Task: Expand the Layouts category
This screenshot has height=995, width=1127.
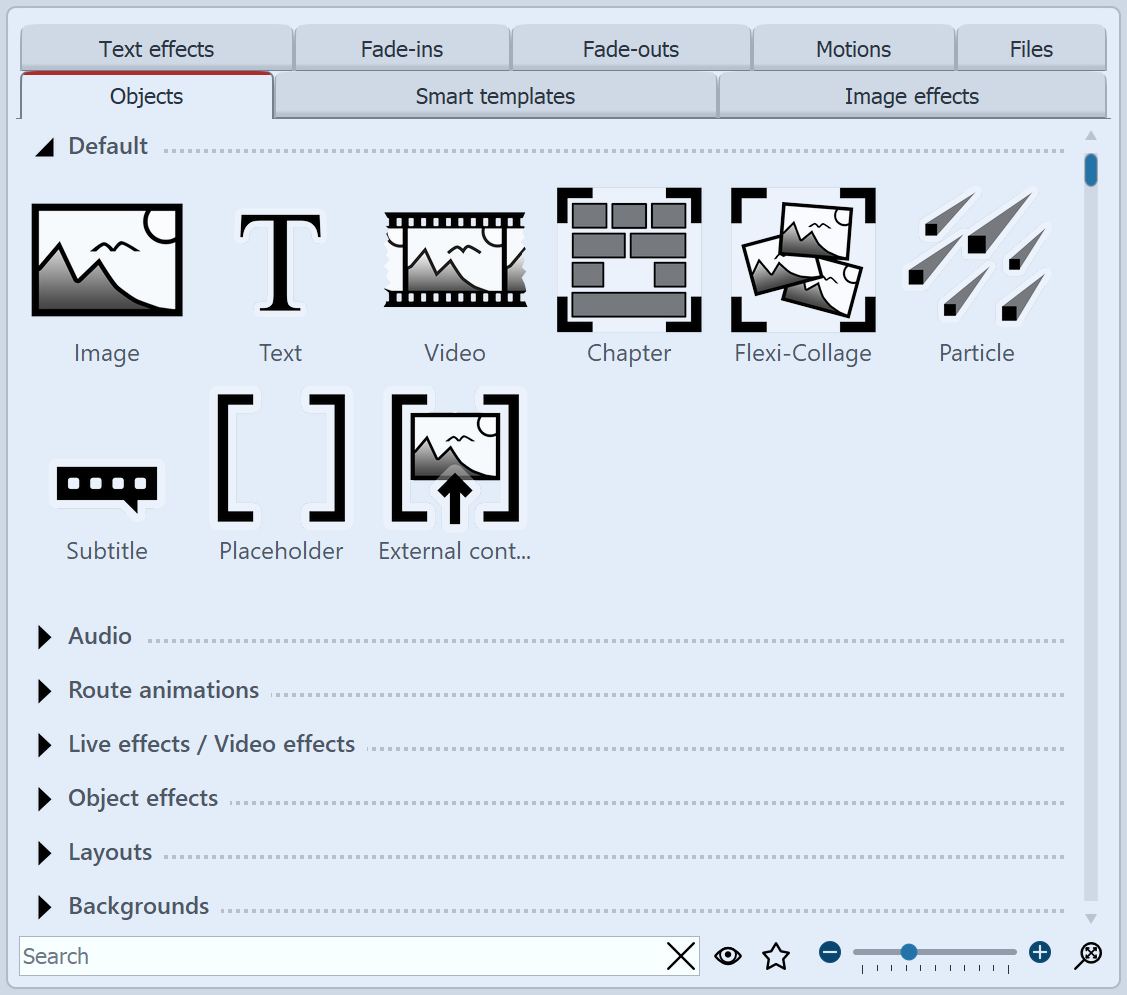Action: [44, 852]
